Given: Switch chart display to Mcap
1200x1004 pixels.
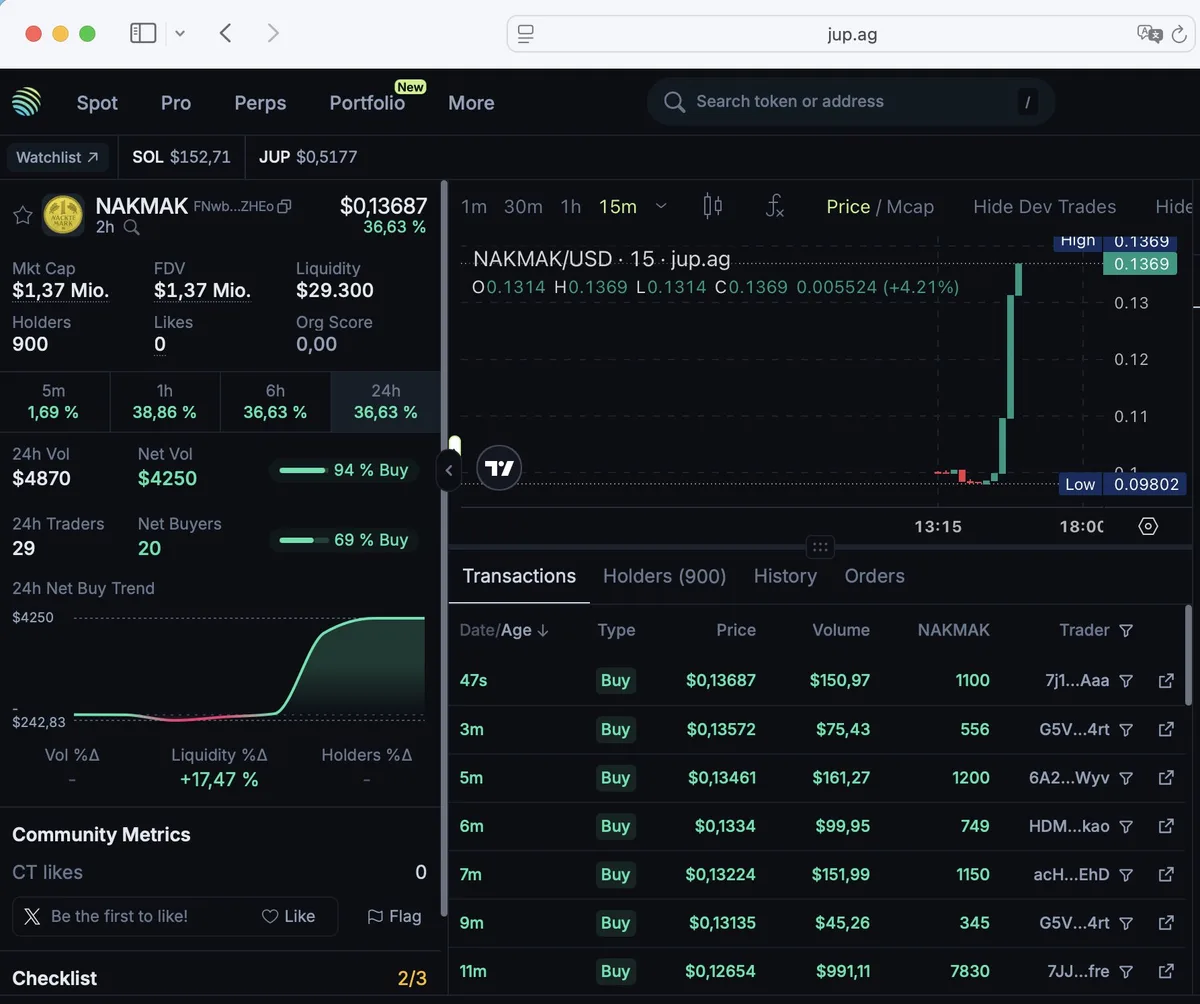Looking at the screenshot, I should (x=910, y=207).
